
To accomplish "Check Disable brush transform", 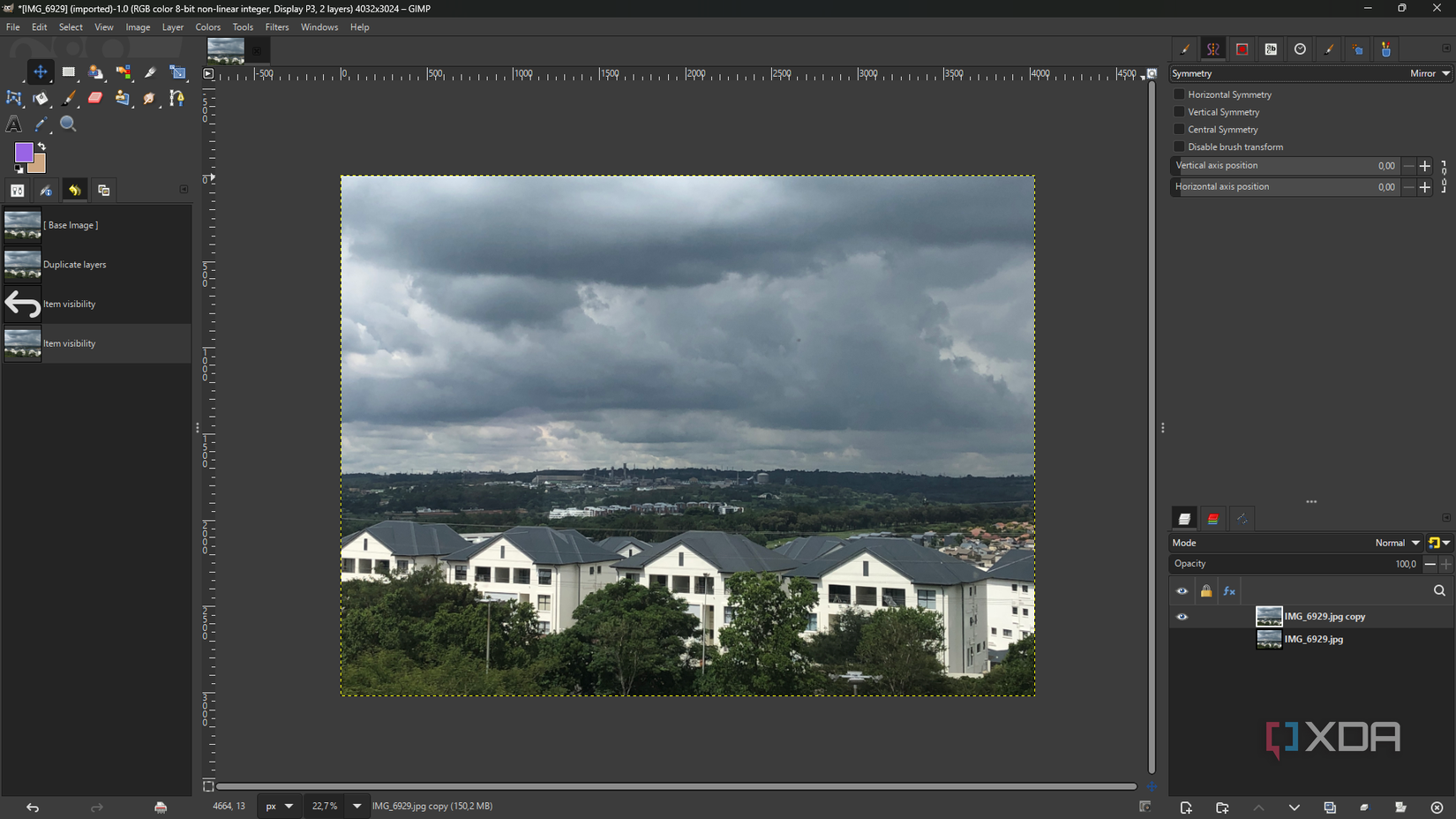I will coord(1180,147).
